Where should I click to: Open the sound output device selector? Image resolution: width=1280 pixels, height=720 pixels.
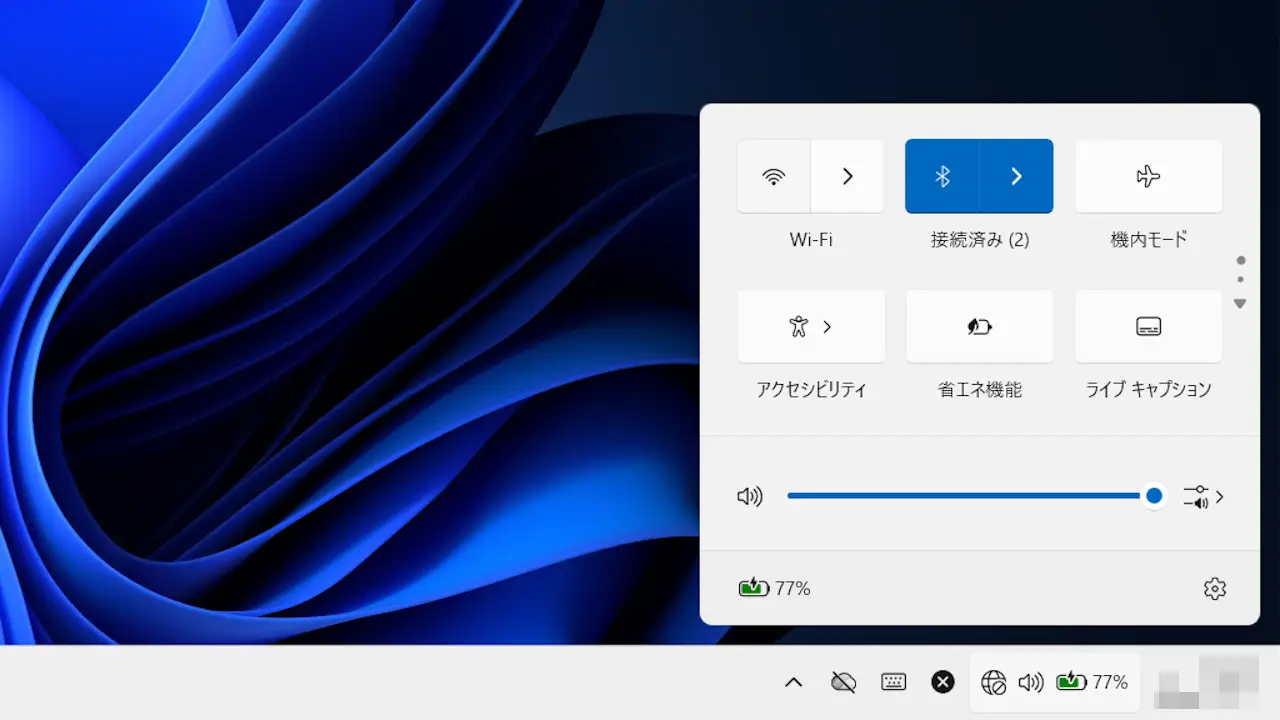point(1203,496)
